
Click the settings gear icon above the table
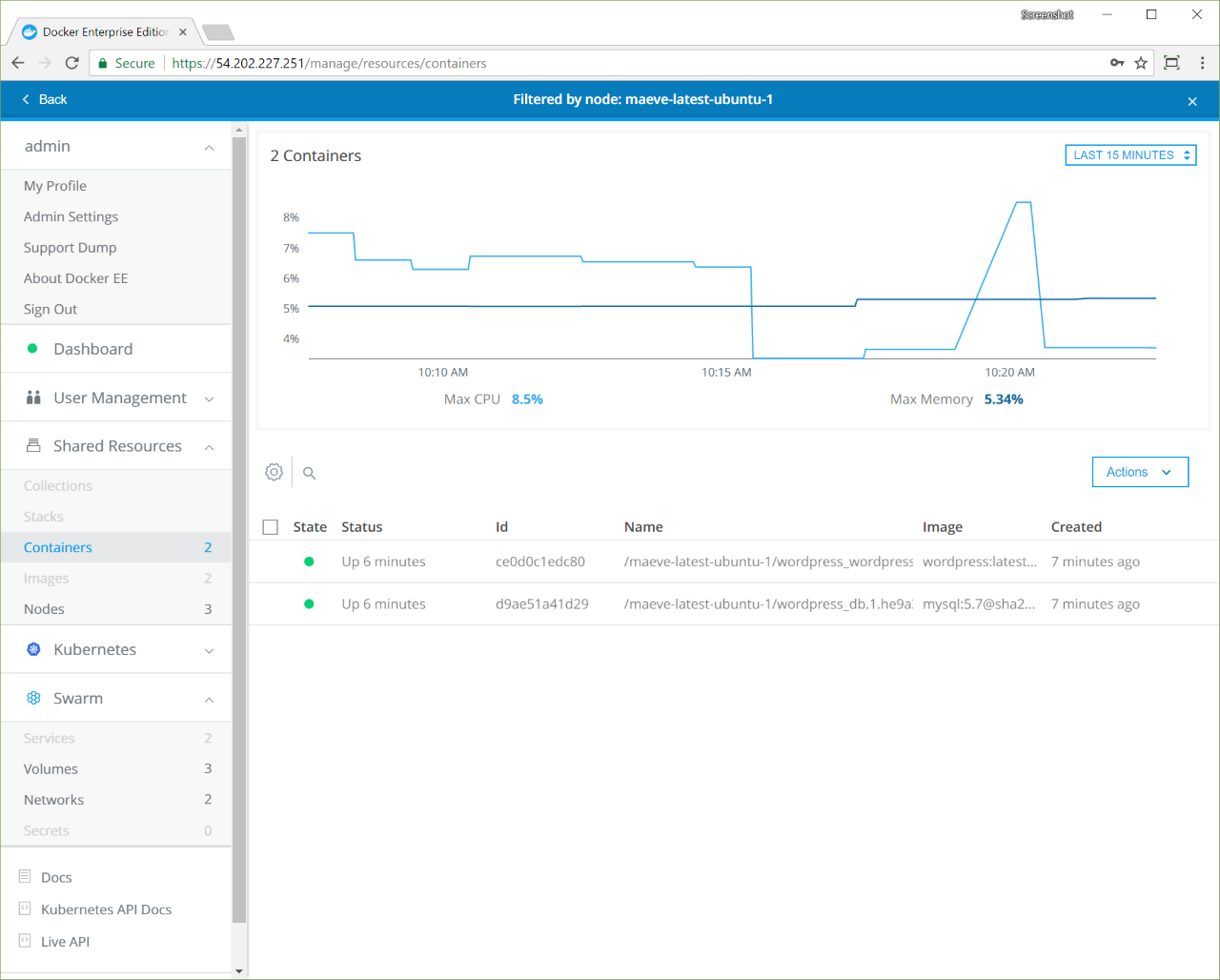(x=274, y=472)
